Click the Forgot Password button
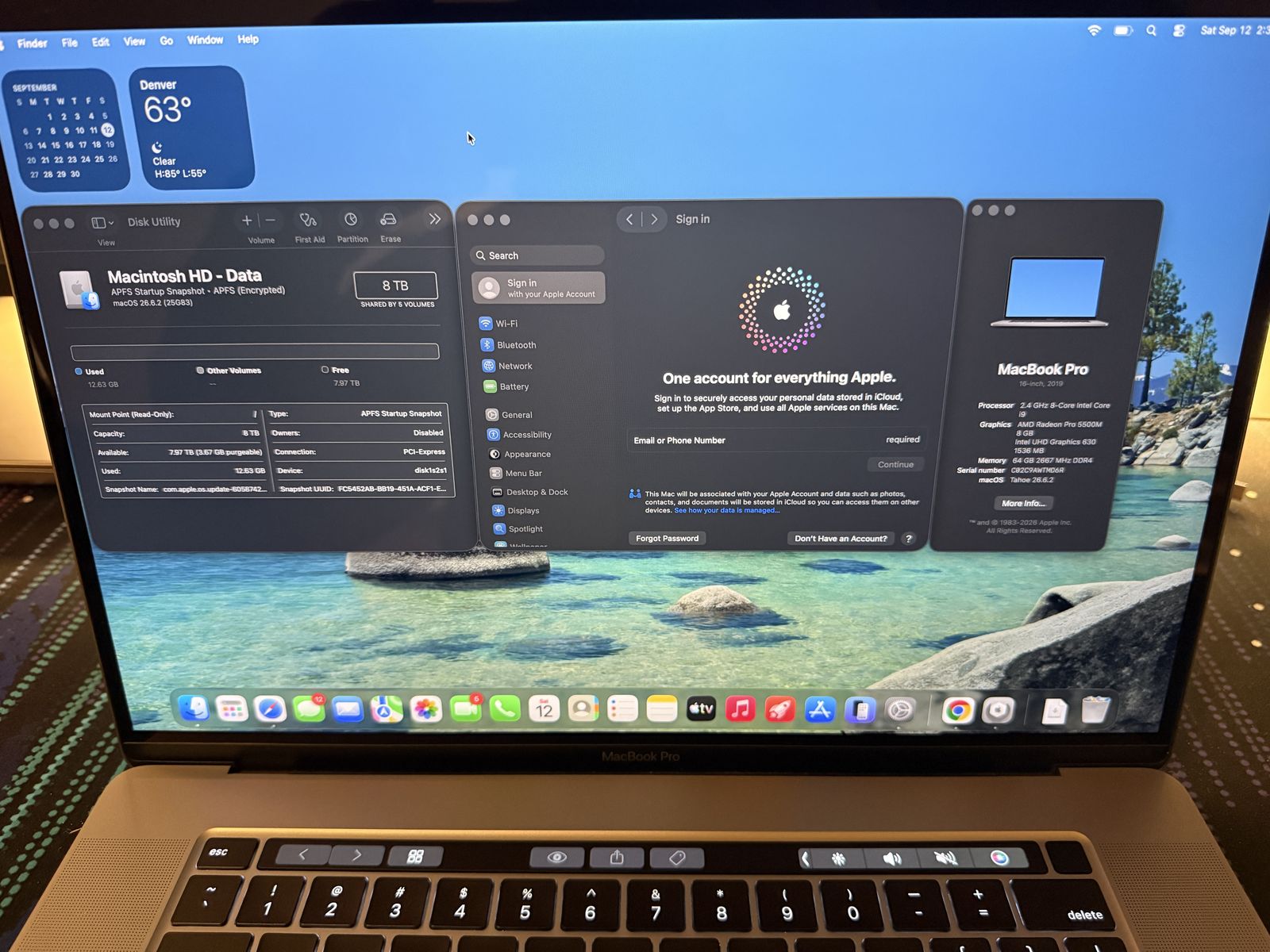This screenshot has height=952, width=1270. (x=668, y=538)
